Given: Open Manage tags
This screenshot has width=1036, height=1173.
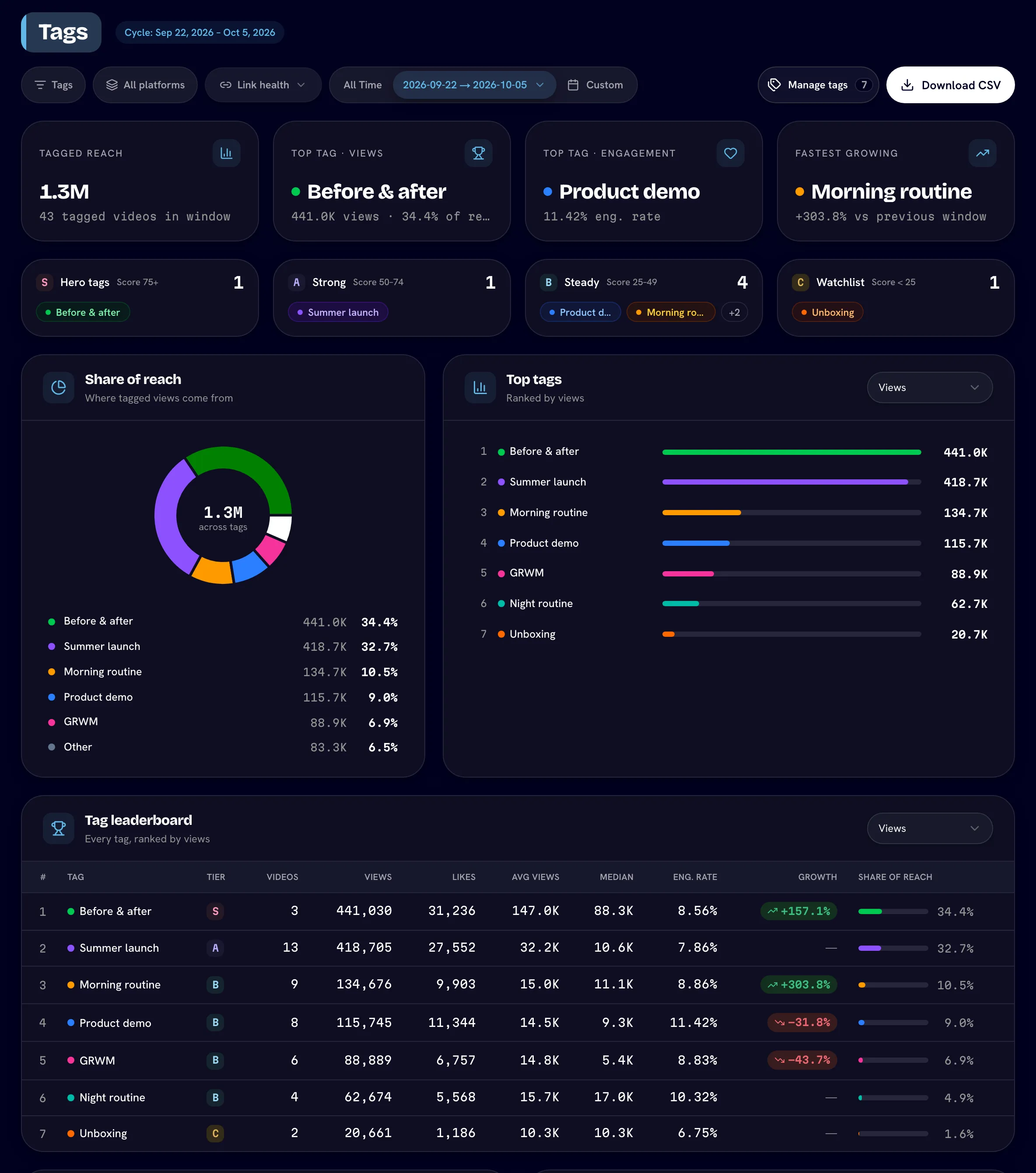Looking at the screenshot, I should (x=818, y=85).
